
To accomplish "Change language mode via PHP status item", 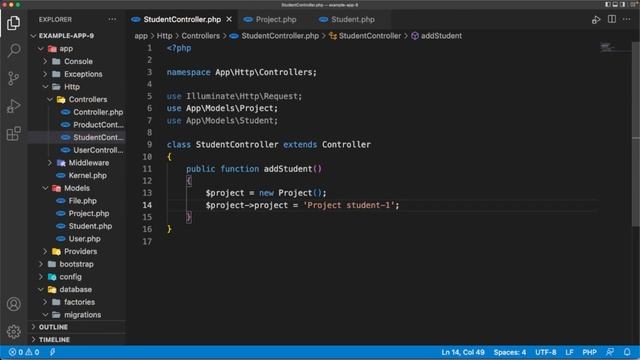I will (589, 352).
